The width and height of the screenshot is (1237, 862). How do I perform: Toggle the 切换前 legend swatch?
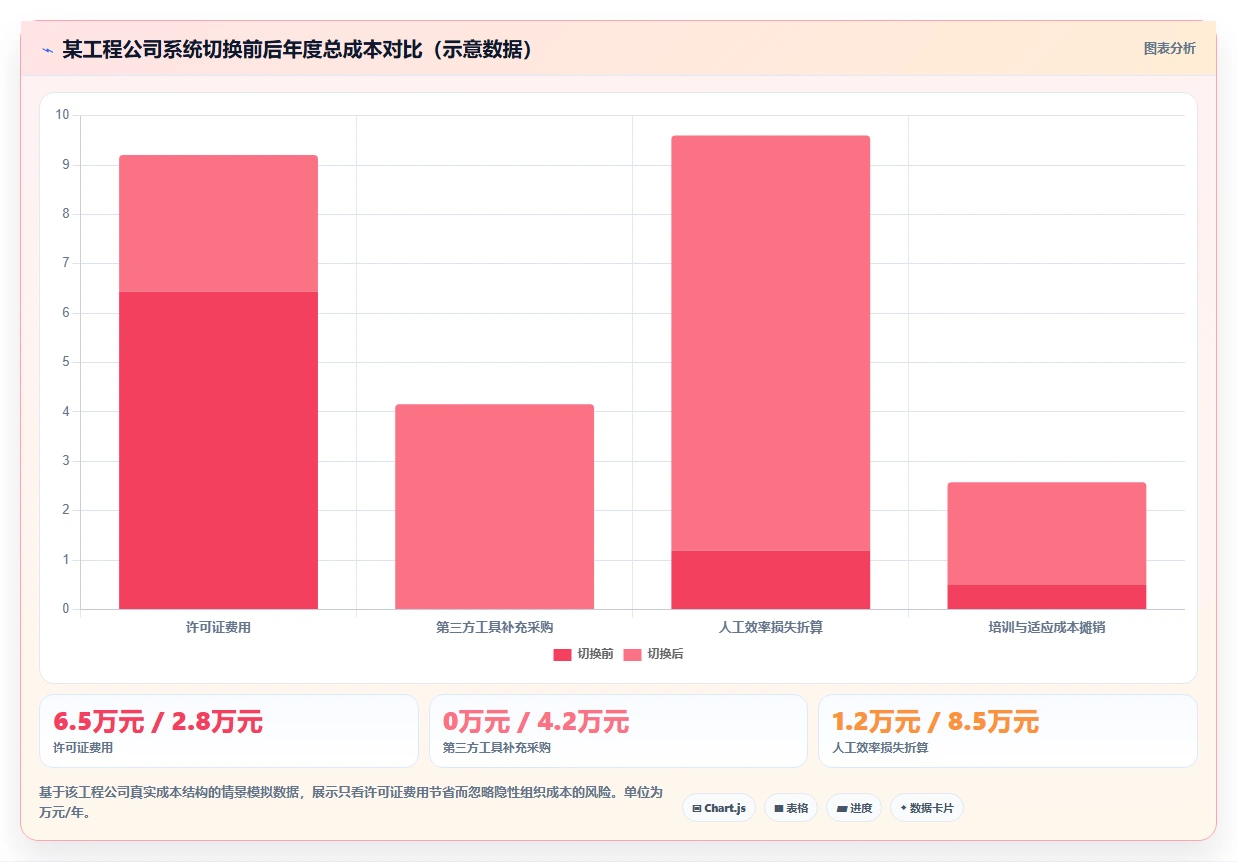click(x=562, y=654)
